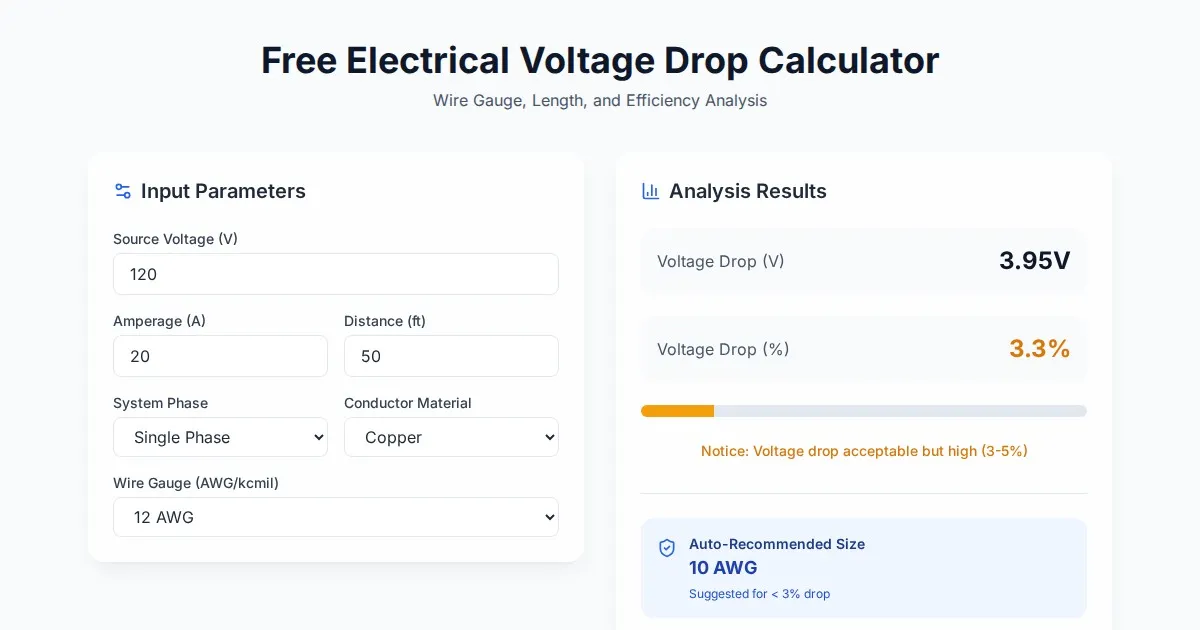Click the Auto-Recommended Size label
The height and width of the screenshot is (630, 1200).
[x=777, y=544]
